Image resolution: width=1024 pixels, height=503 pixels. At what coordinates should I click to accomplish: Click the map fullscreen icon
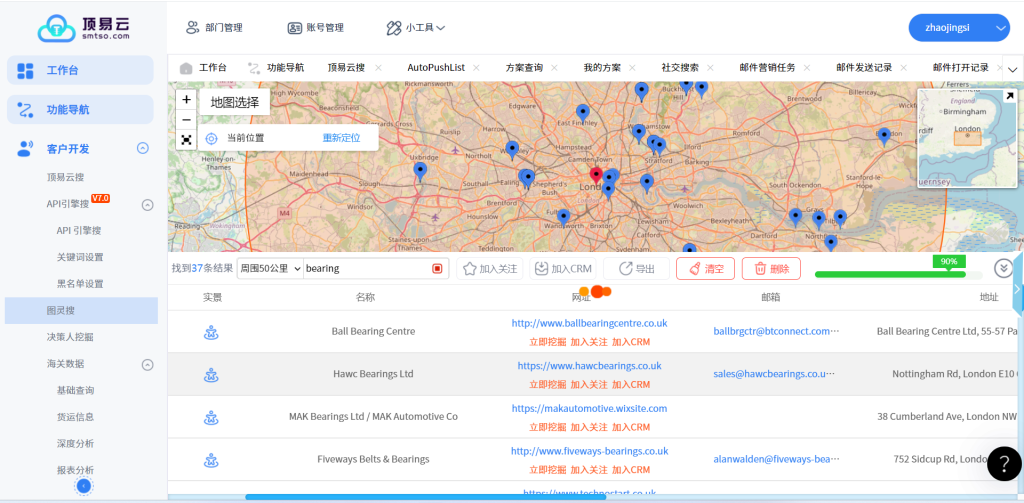pos(187,140)
